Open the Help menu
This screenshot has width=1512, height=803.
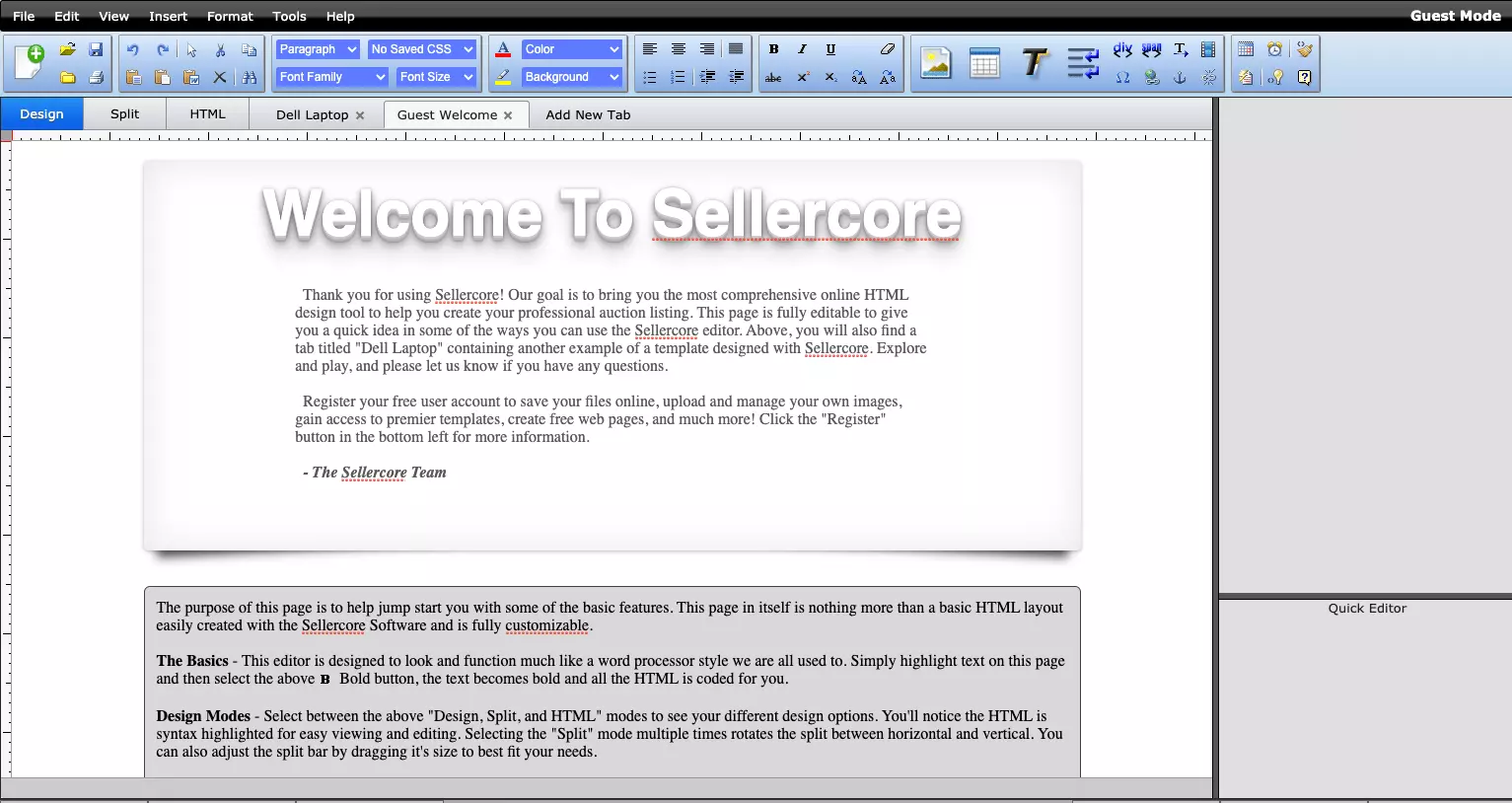(340, 16)
